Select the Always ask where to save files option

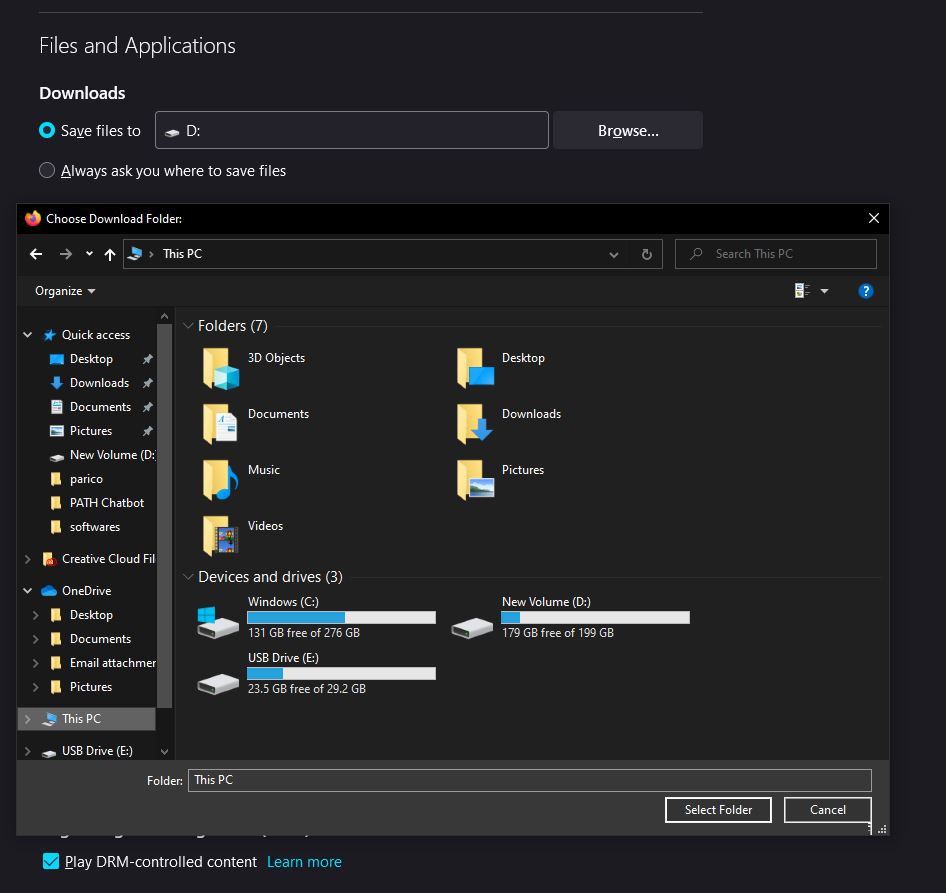47,170
